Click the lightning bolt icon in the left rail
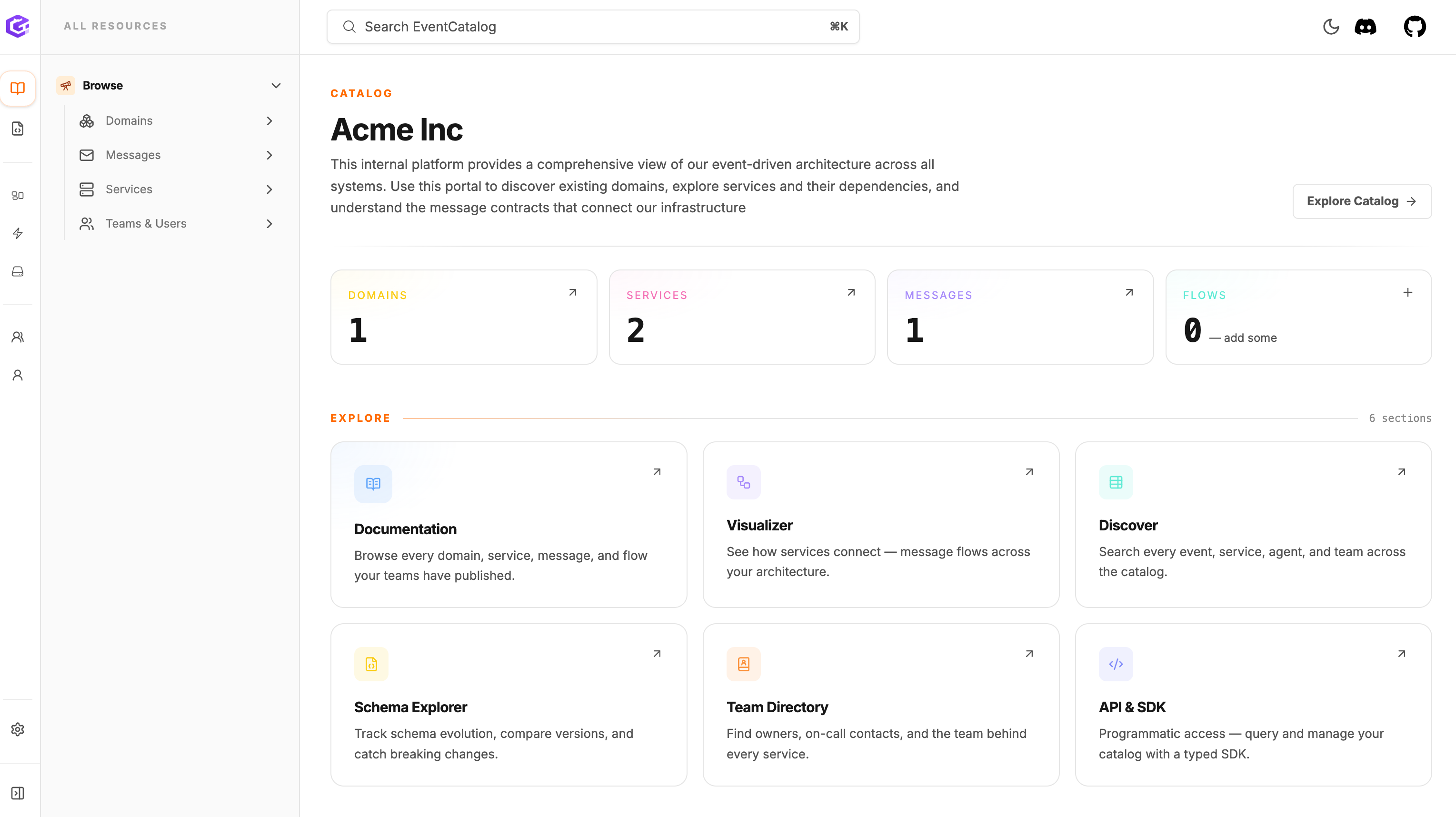 tap(18, 233)
